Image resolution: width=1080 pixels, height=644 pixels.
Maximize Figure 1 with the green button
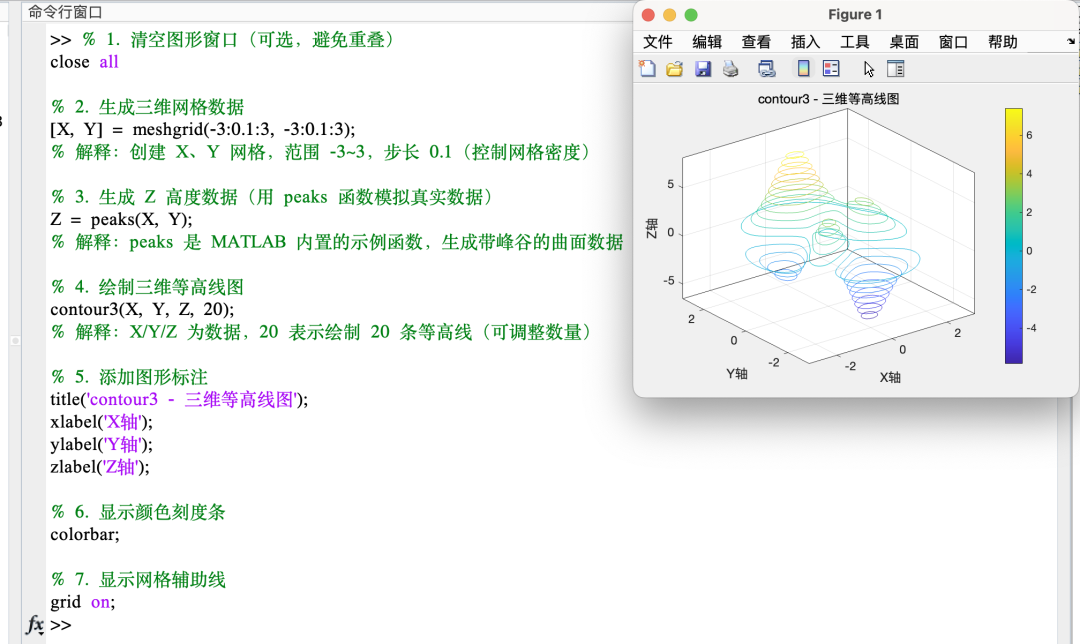click(691, 15)
